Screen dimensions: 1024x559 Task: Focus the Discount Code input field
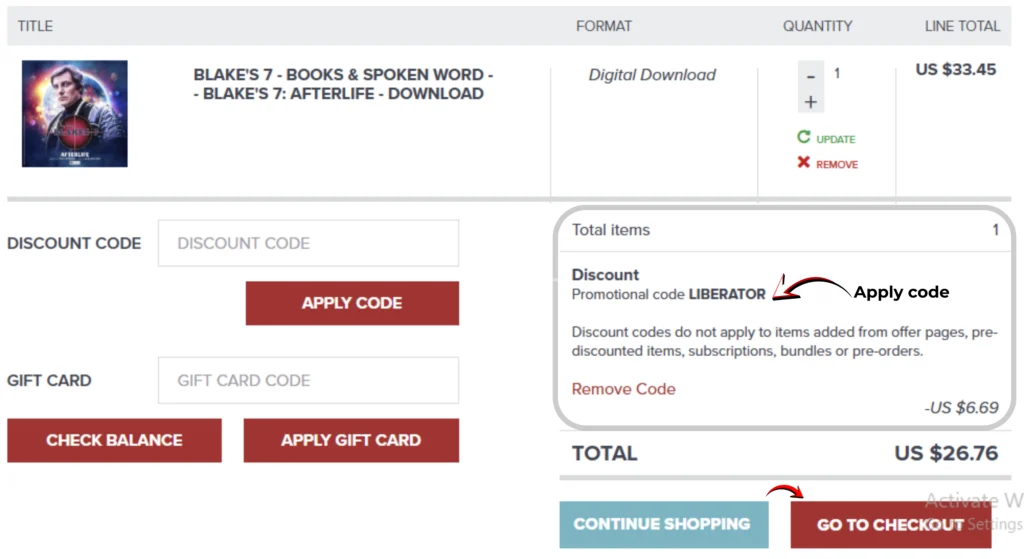[308, 243]
